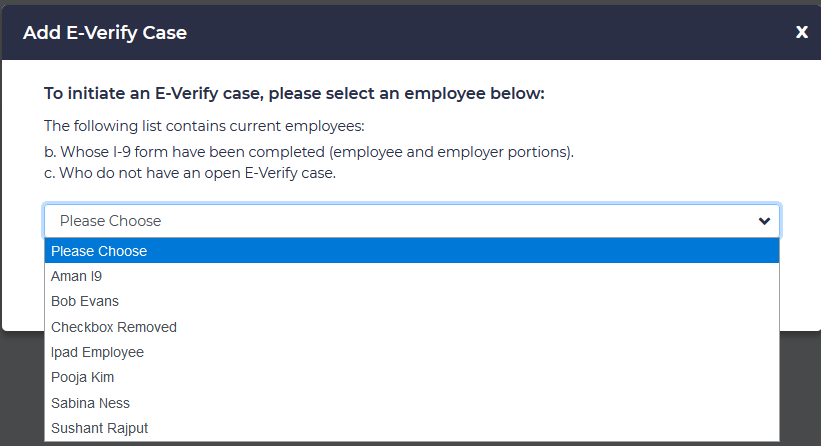
Task: Pick the Checkbox Removed employee option
Action: pos(114,327)
